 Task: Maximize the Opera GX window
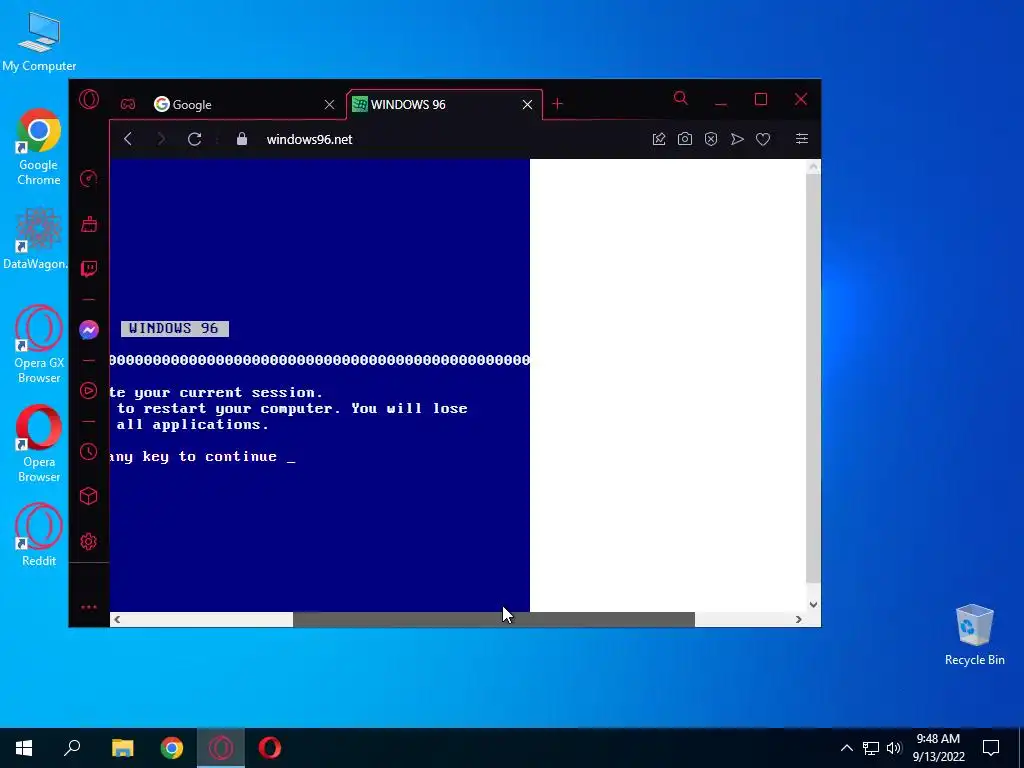[x=761, y=99]
